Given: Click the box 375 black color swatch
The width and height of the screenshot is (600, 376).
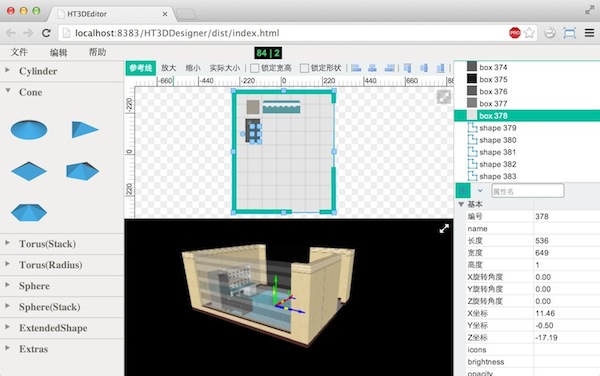Looking at the screenshot, I should (472, 79).
